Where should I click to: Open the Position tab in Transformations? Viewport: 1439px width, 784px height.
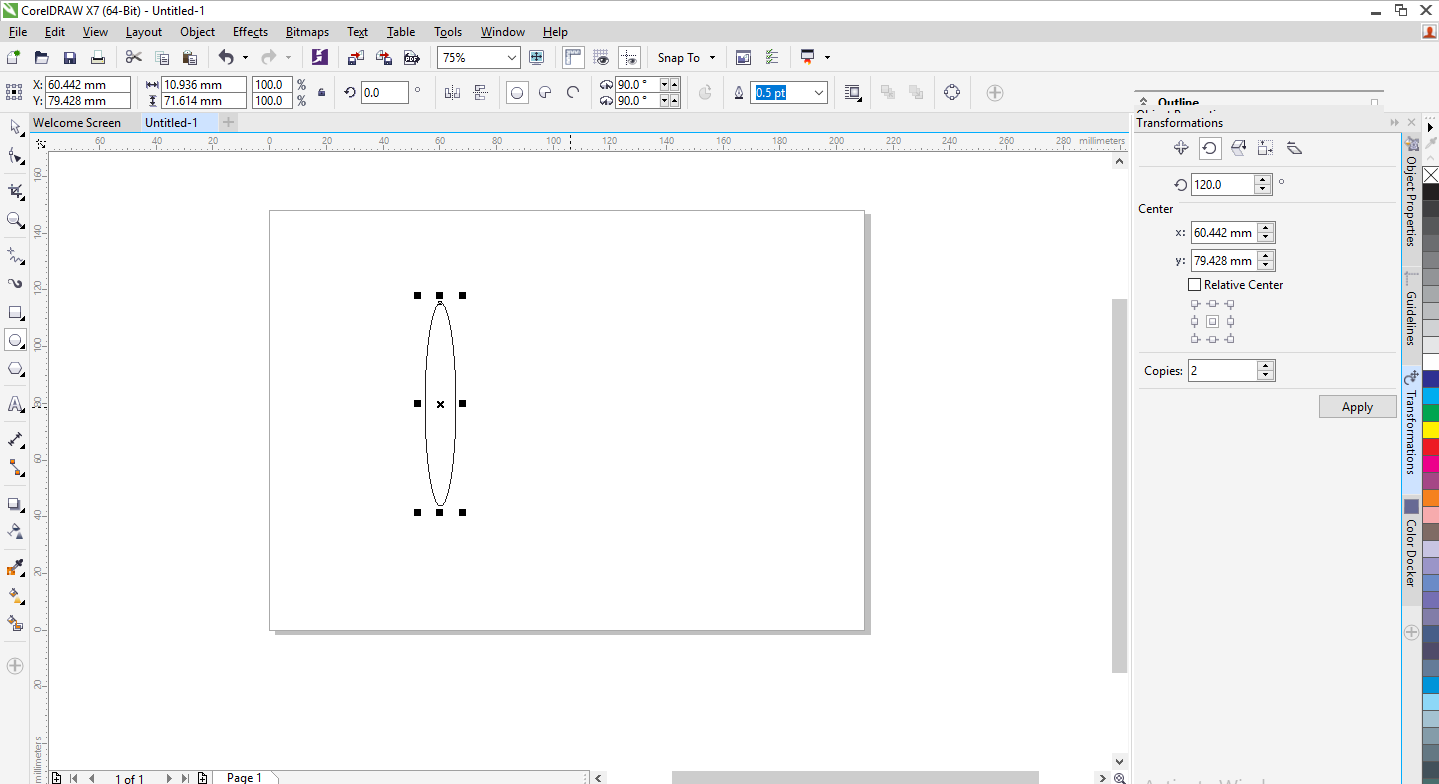point(1181,148)
